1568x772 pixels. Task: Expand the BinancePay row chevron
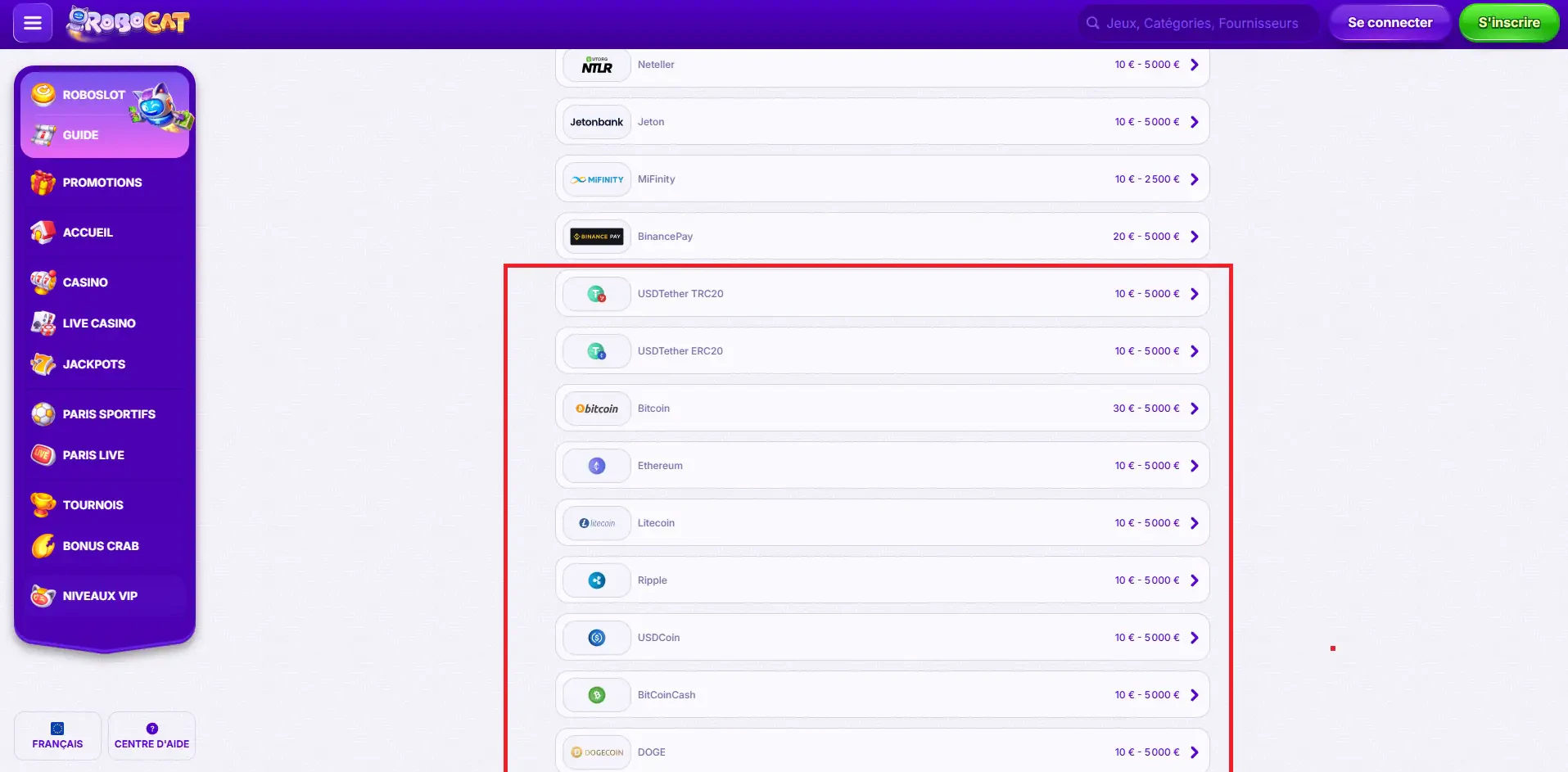click(x=1195, y=237)
